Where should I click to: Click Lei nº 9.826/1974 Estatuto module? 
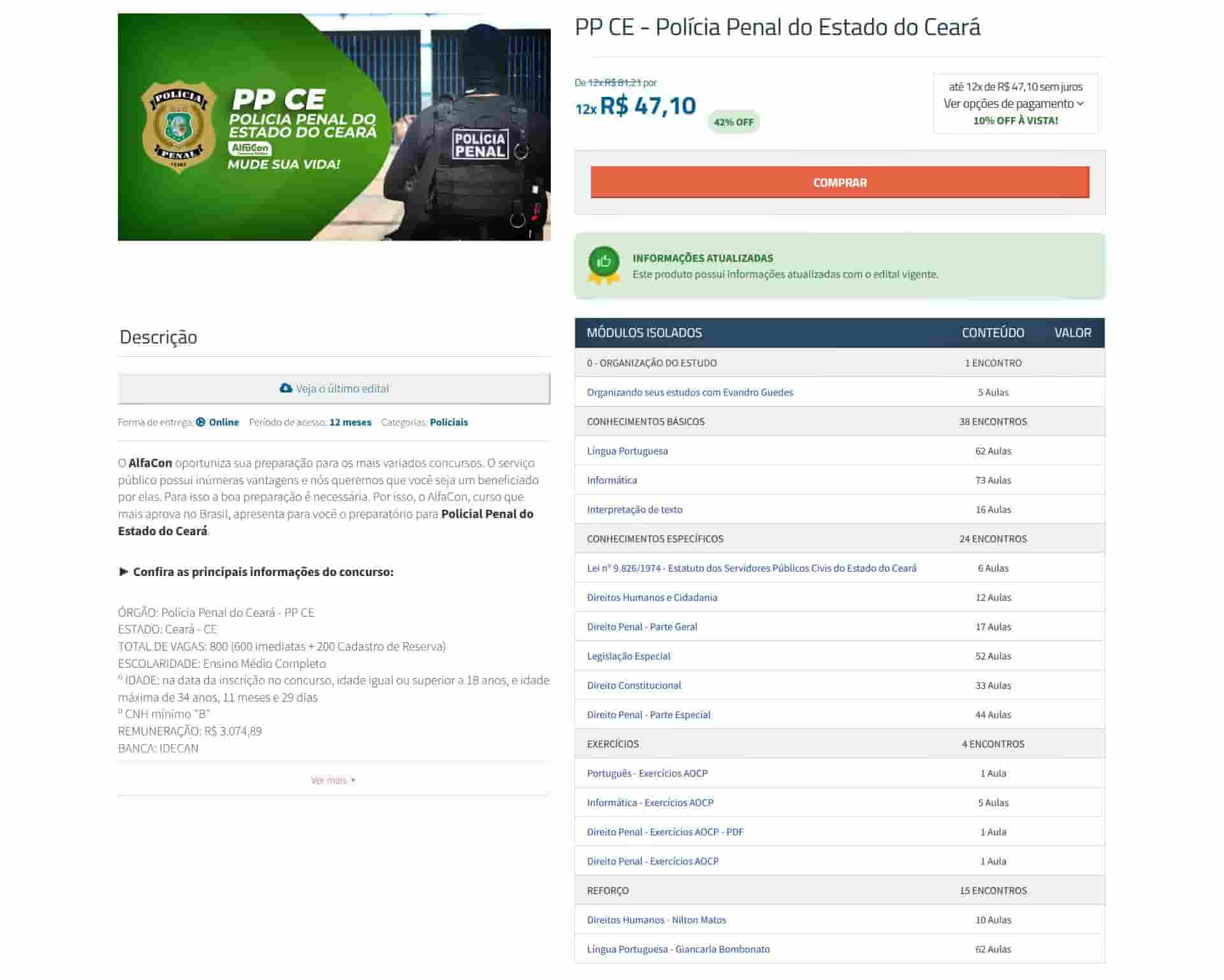click(751, 568)
